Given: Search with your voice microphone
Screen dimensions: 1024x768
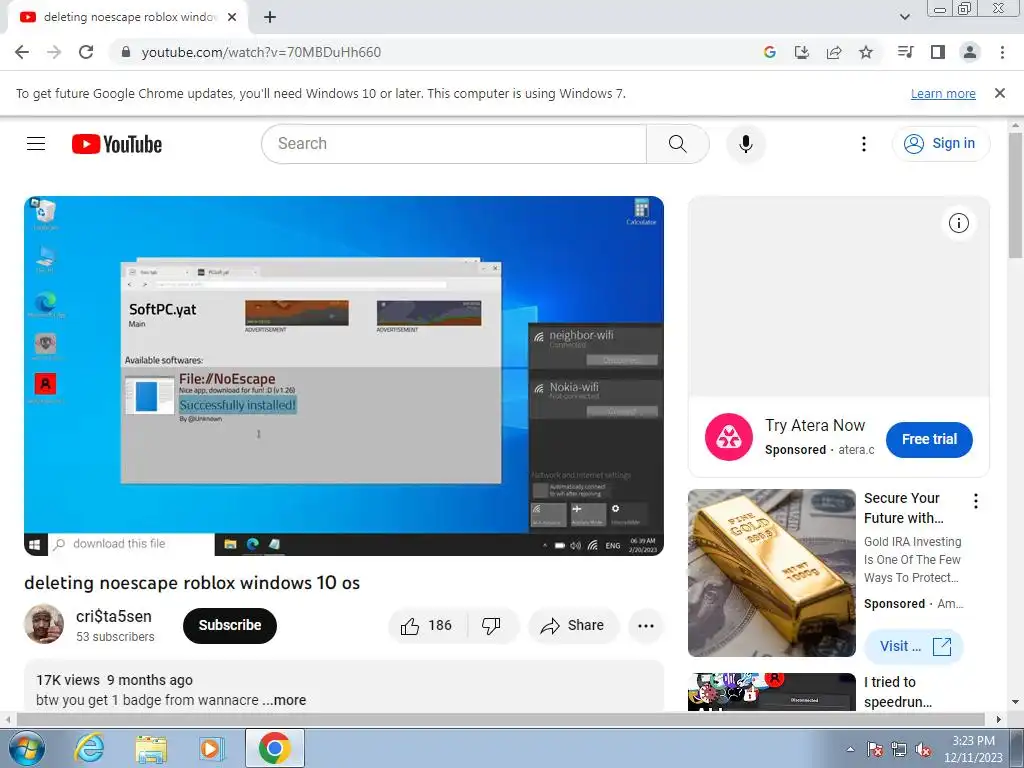Looking at the screenshot, I should pyautogui.click(x=745, y=144).
